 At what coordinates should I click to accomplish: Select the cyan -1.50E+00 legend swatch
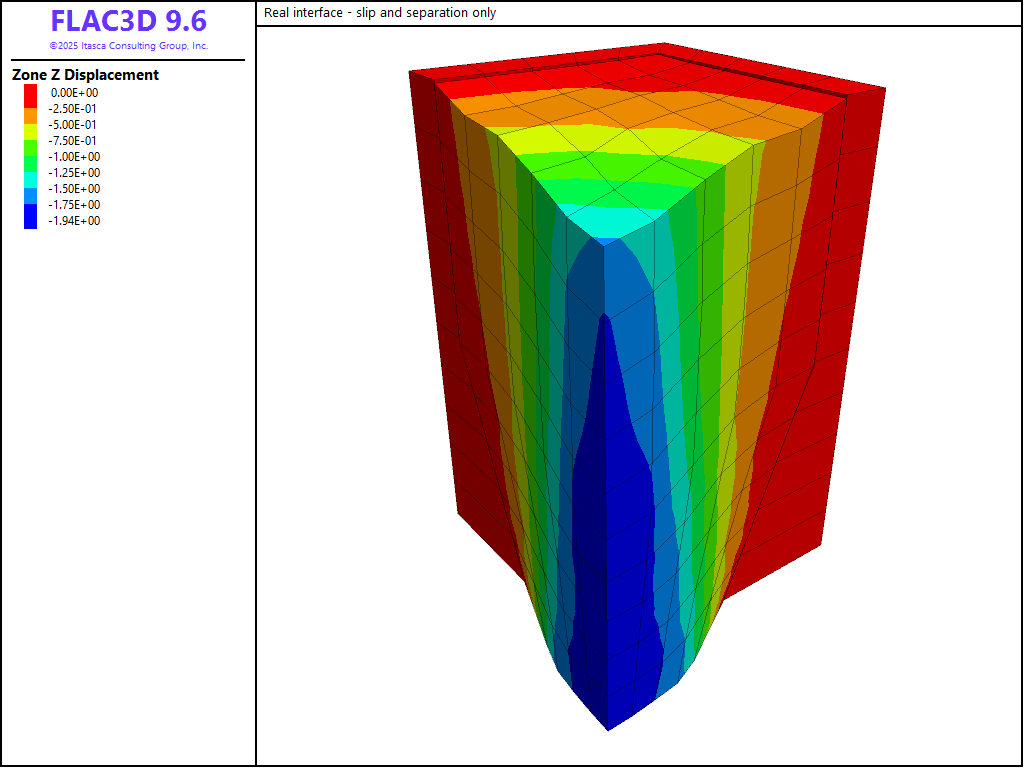(x=31, y=189)
